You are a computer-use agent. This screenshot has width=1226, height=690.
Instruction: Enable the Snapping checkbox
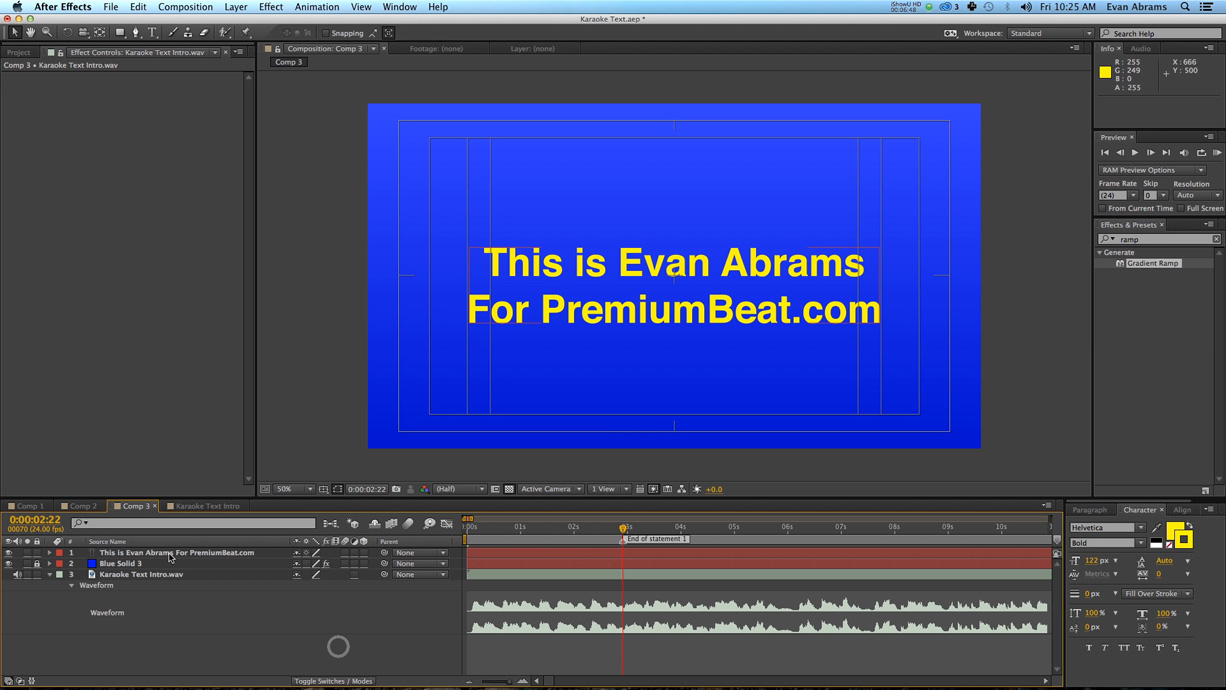point(325,33)
